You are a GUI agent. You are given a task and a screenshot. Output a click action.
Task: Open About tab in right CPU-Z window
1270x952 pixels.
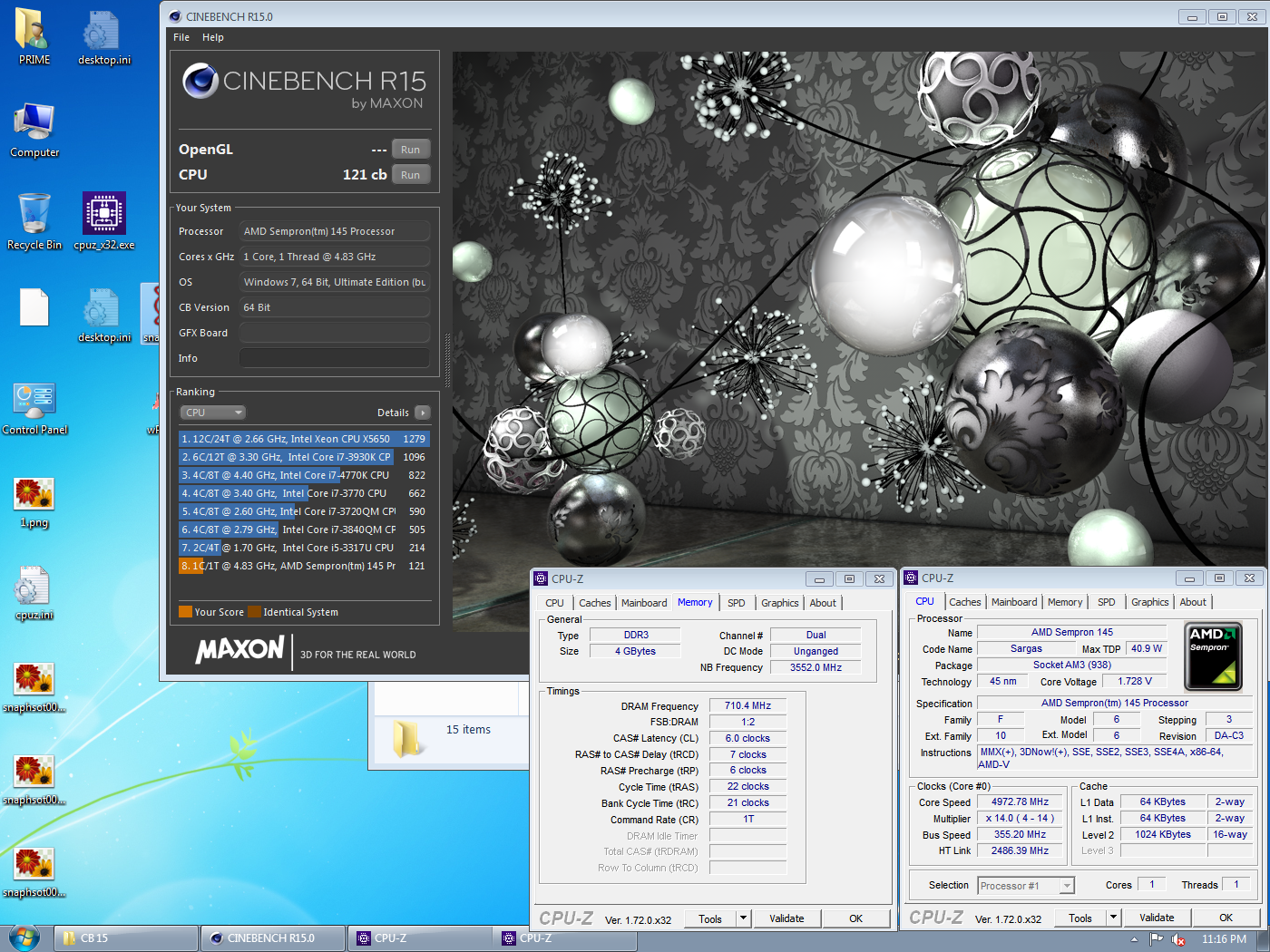tap(1193, 602)
